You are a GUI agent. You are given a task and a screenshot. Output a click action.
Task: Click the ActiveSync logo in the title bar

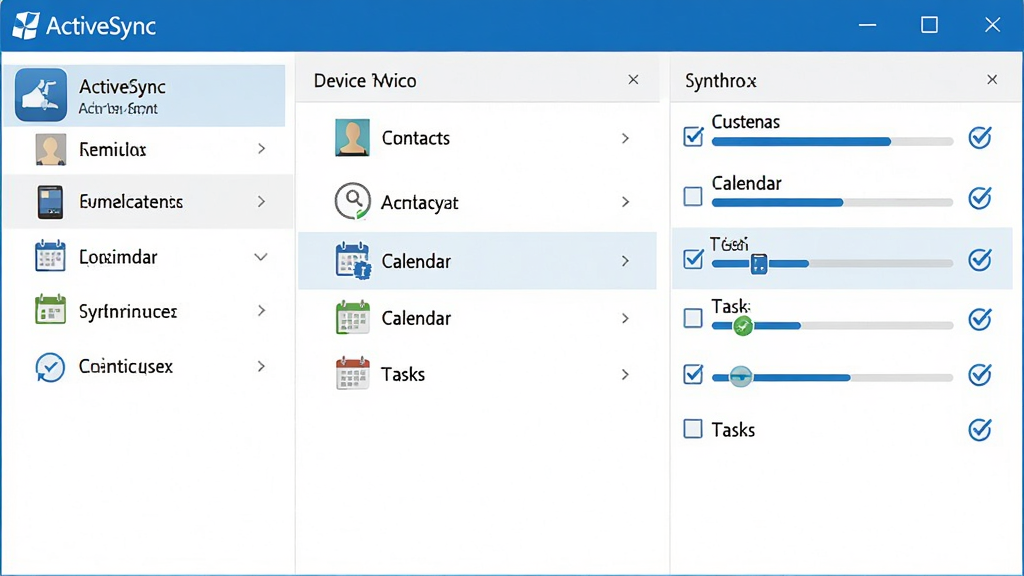pos(26,25)
